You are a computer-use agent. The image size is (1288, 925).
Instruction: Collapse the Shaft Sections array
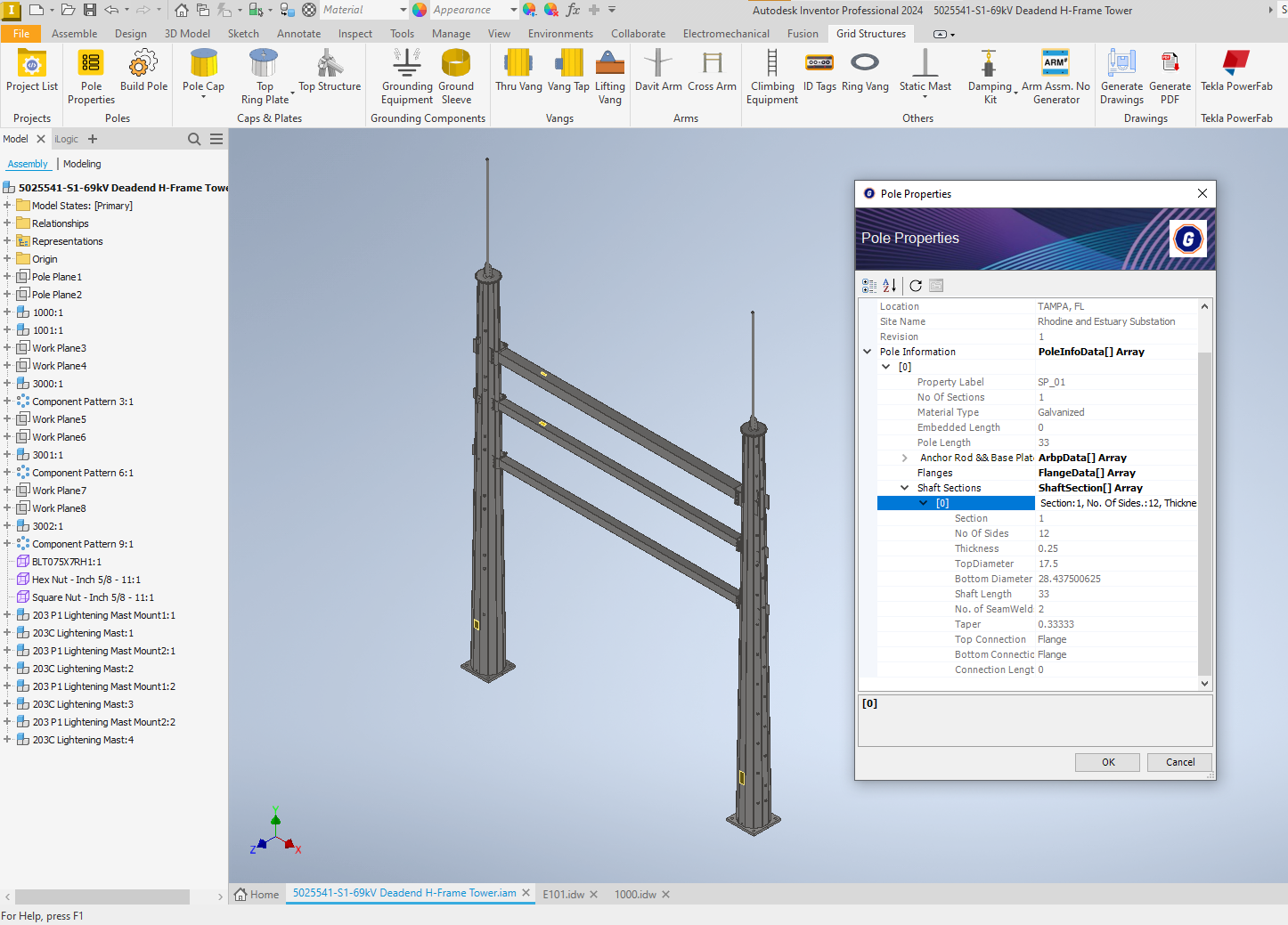click(905, 487)
